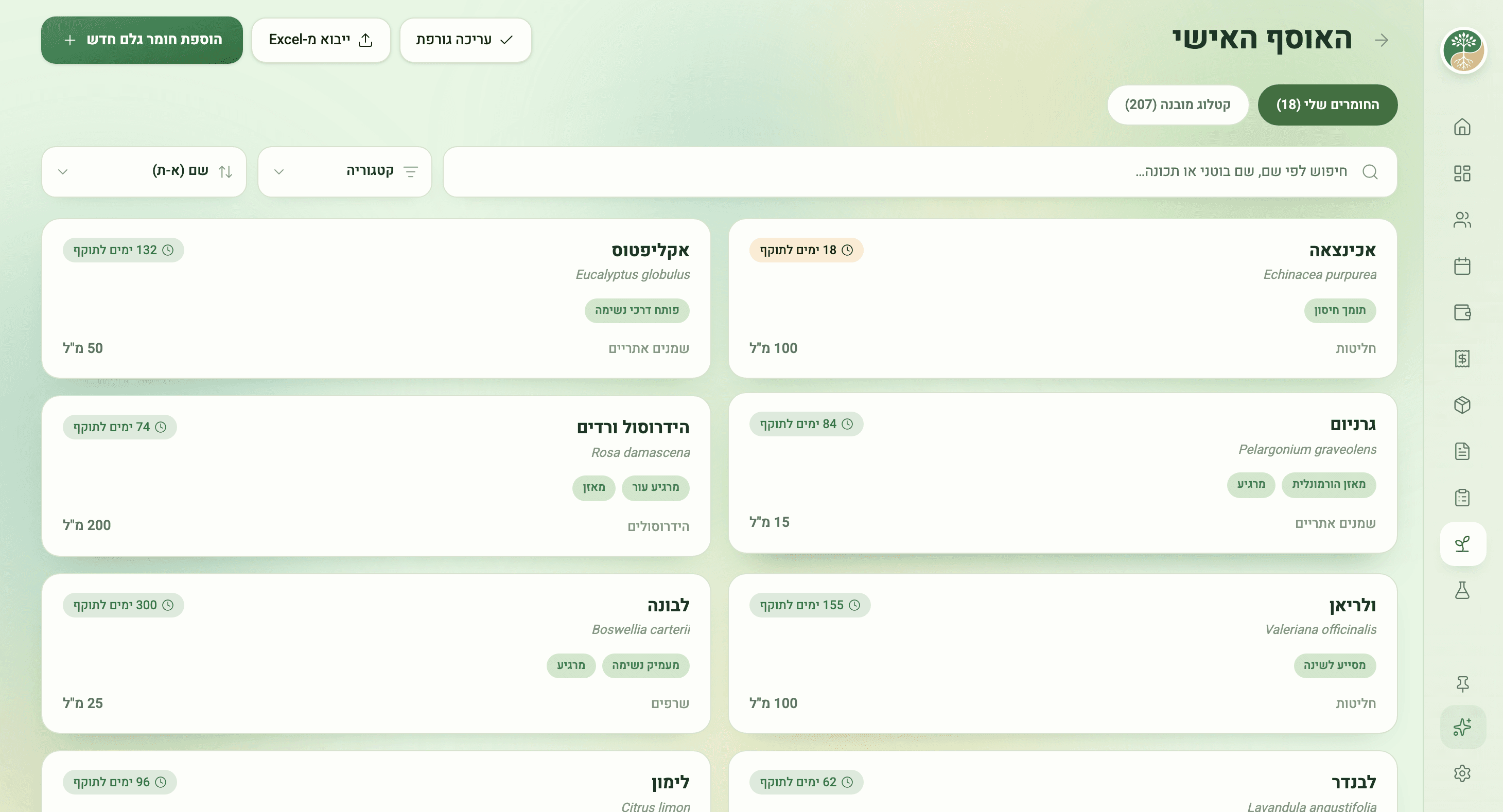Click the 50 מ"ל quantity on אקליפטוס
This screenshot has height=812, width=1503.
pos(83,348)
